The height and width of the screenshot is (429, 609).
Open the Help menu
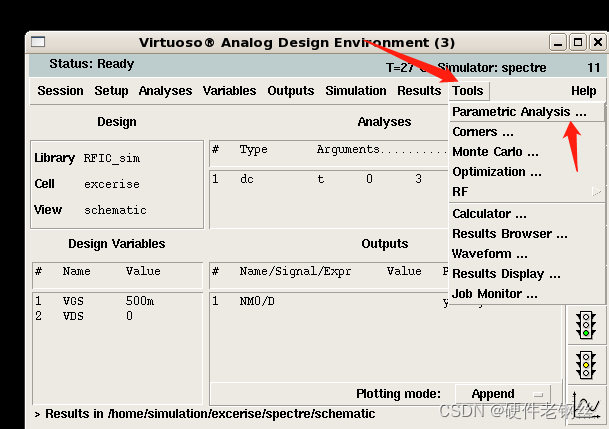[x=583, y=90]
